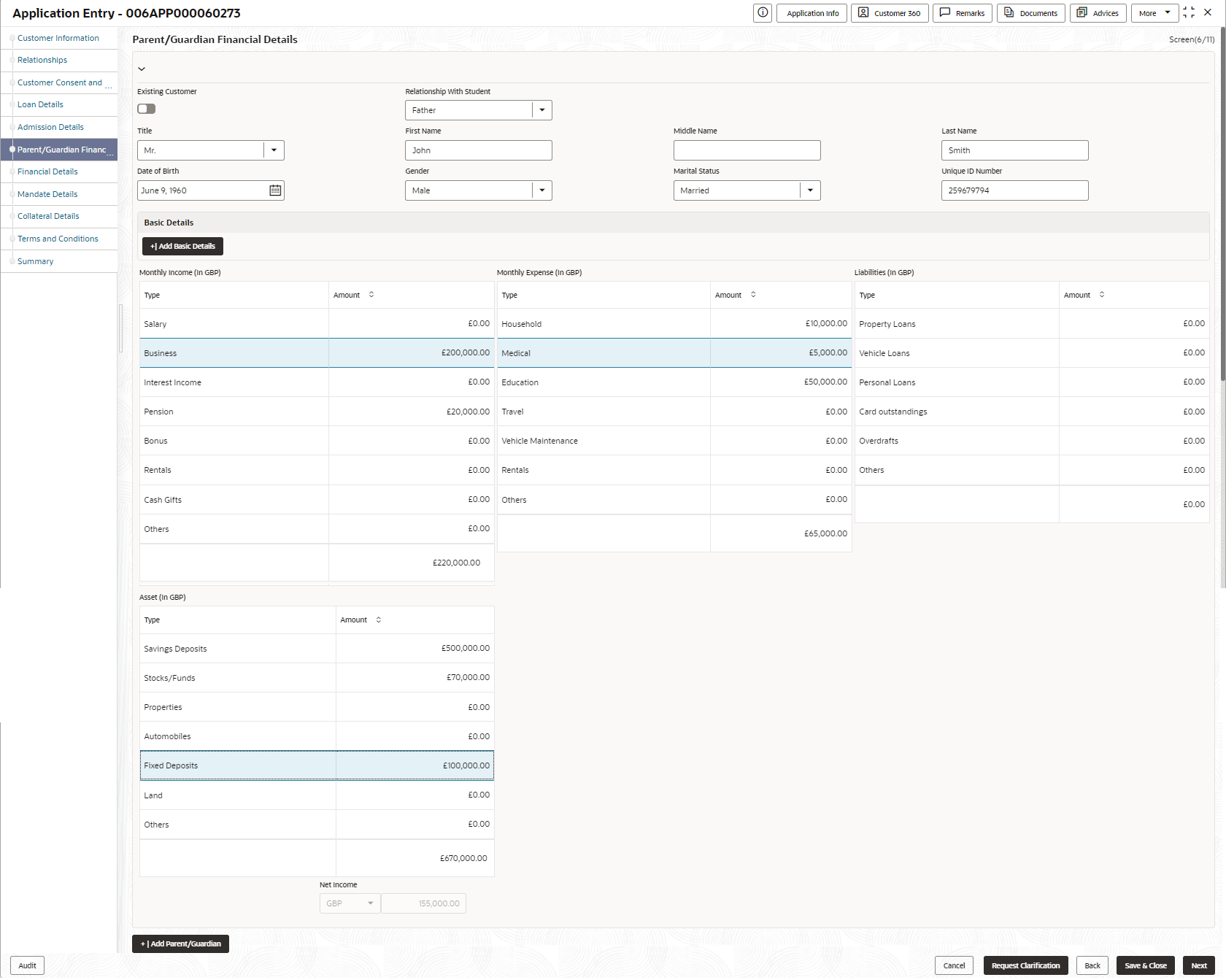Open the Marital Status dropdown
This screenshot has width=1226, height=980.
pos(810,190)
